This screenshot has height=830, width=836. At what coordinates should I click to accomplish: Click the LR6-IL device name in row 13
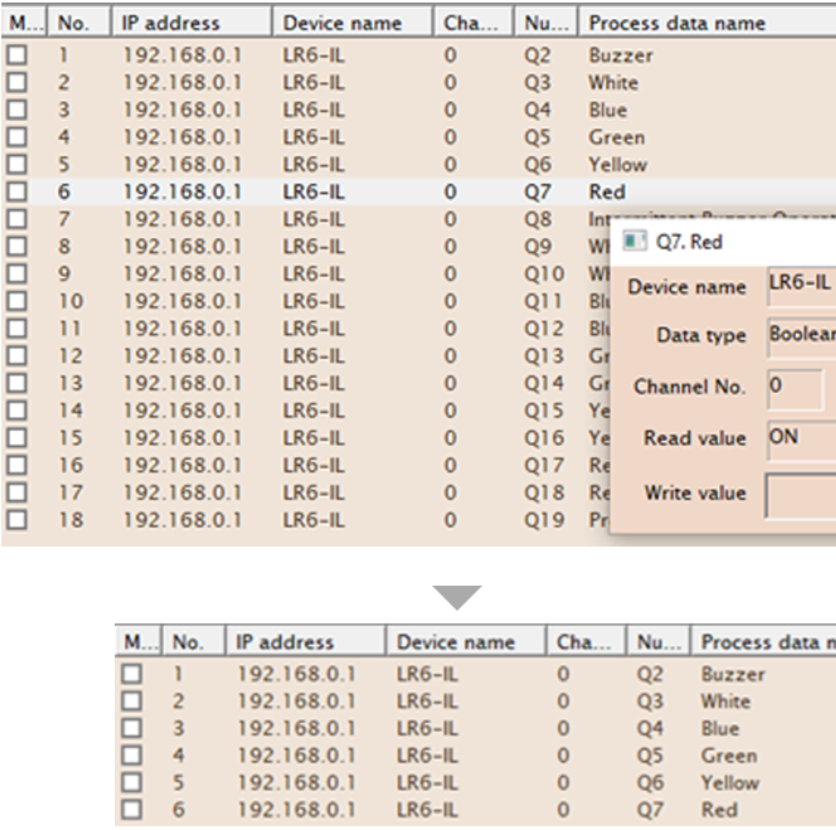[314, 383]
